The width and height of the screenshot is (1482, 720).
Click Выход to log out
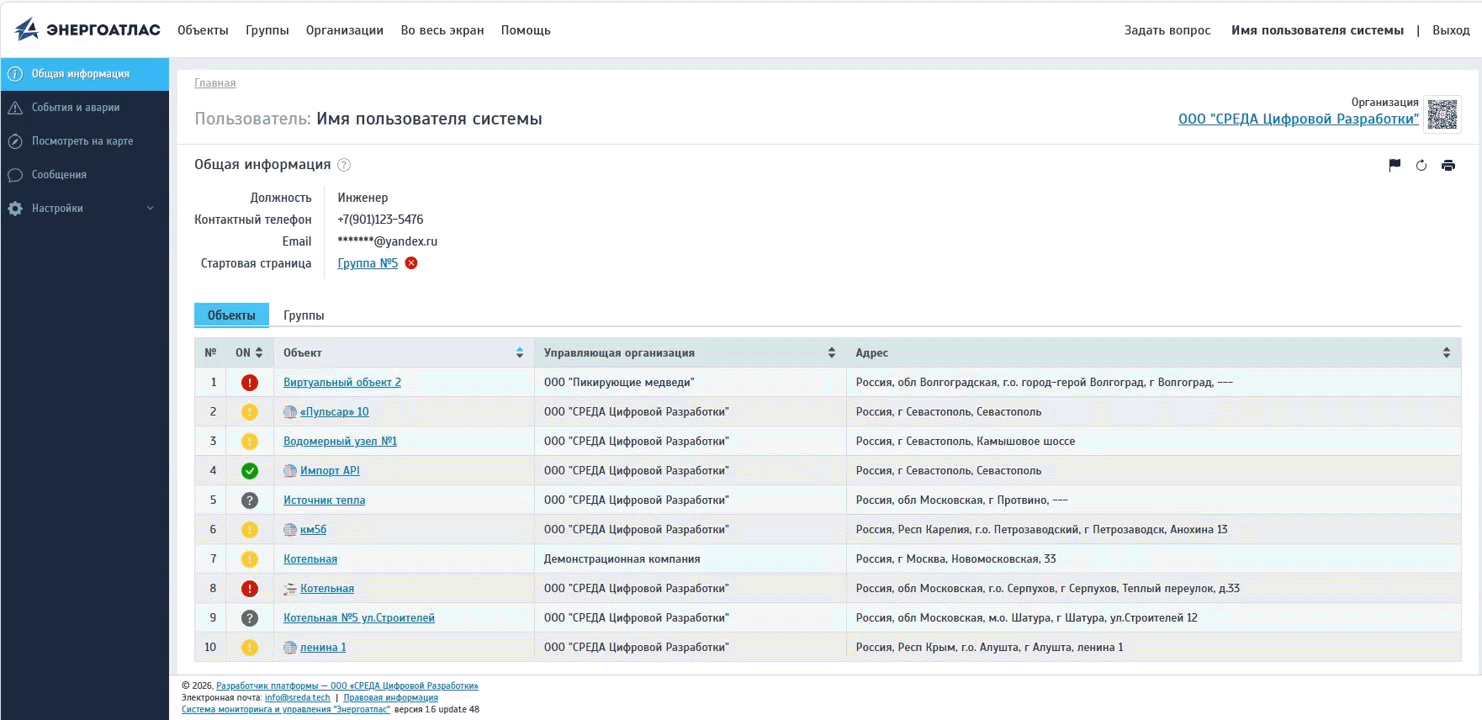[x=1451, y=30]
